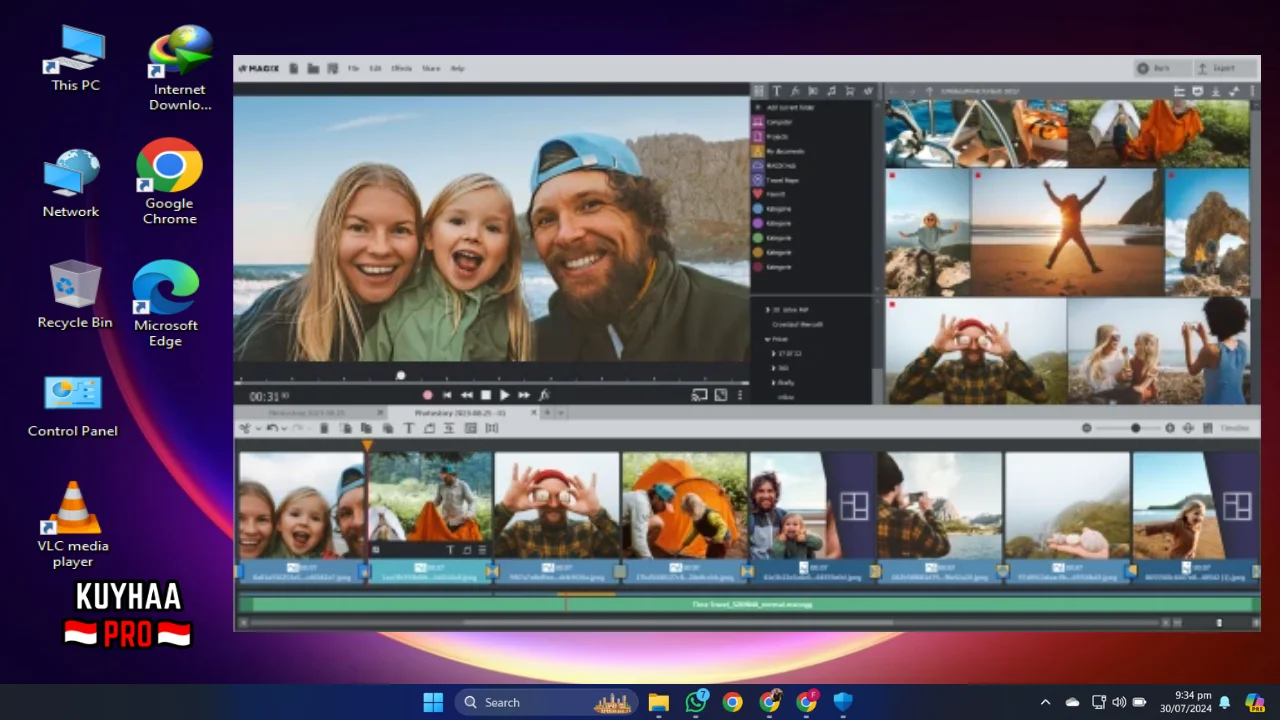Click the New project icon beside MAGIX logo
Screen dimensions: 1280x720
point(294,69)
